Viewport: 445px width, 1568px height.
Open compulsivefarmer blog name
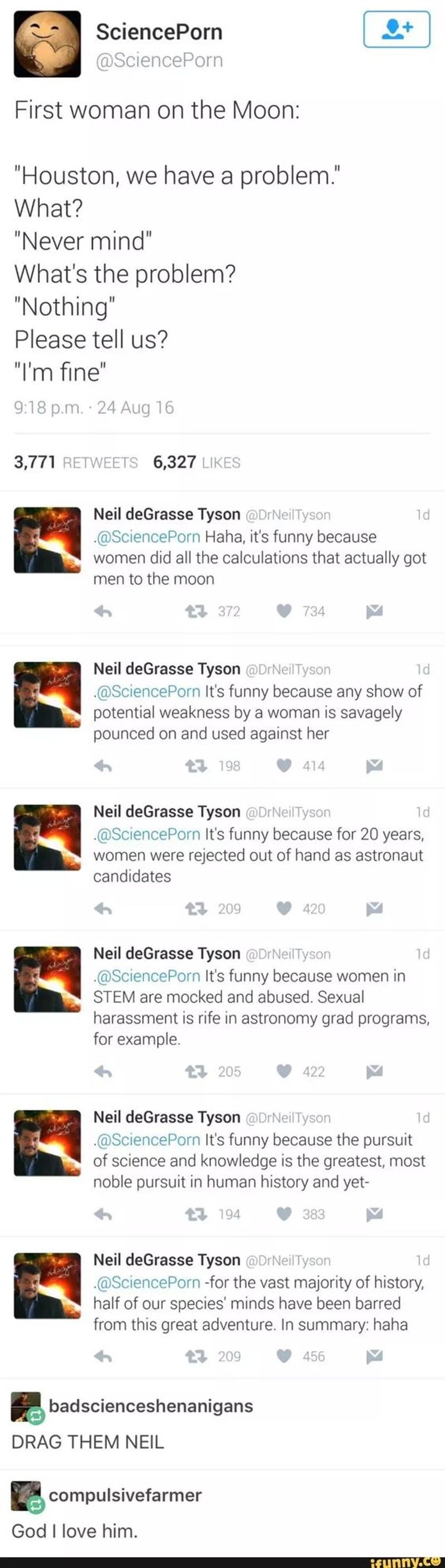125,1495
